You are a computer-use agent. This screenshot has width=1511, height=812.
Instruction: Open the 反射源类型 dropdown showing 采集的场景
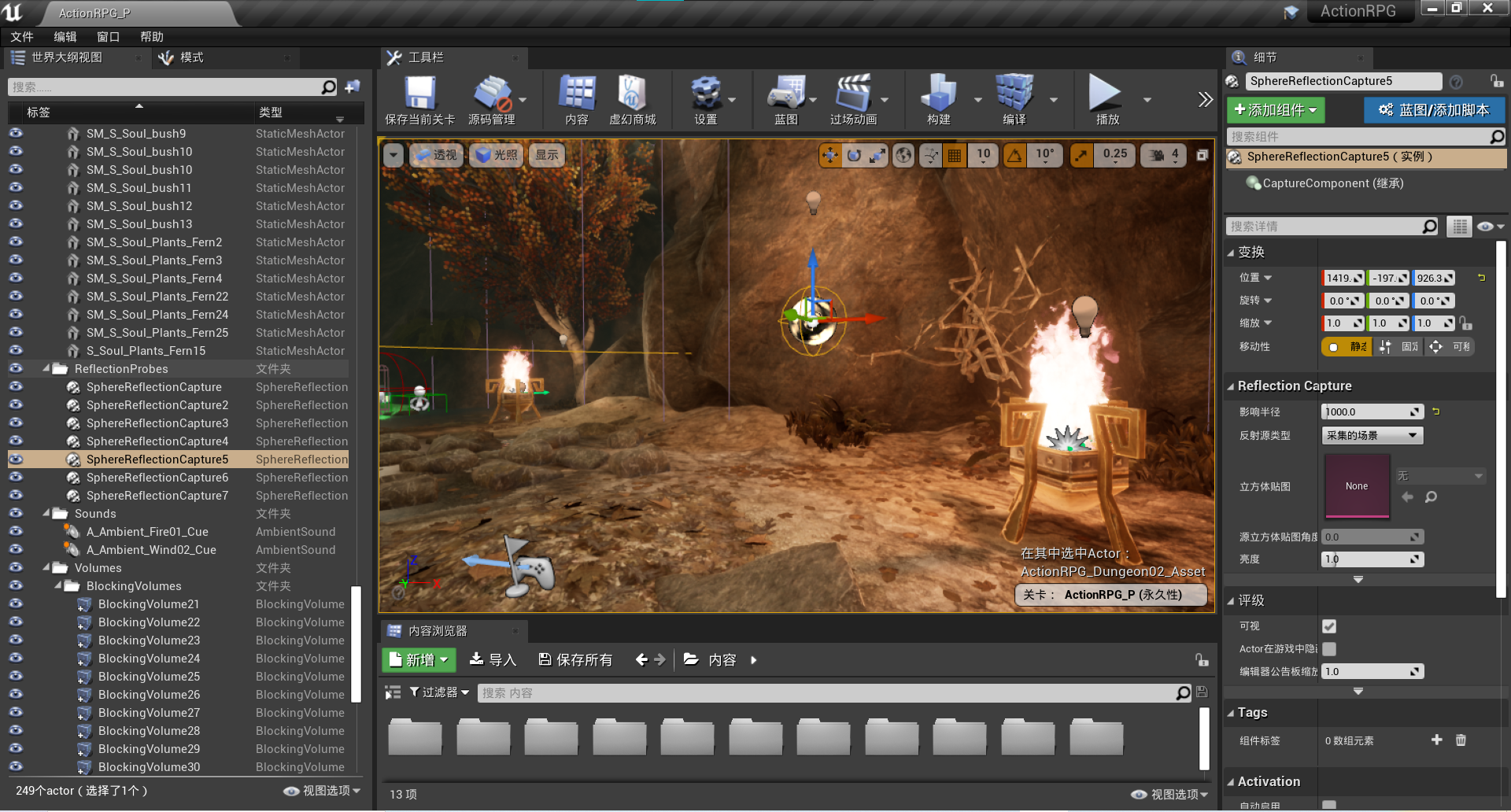point(1372,435)
